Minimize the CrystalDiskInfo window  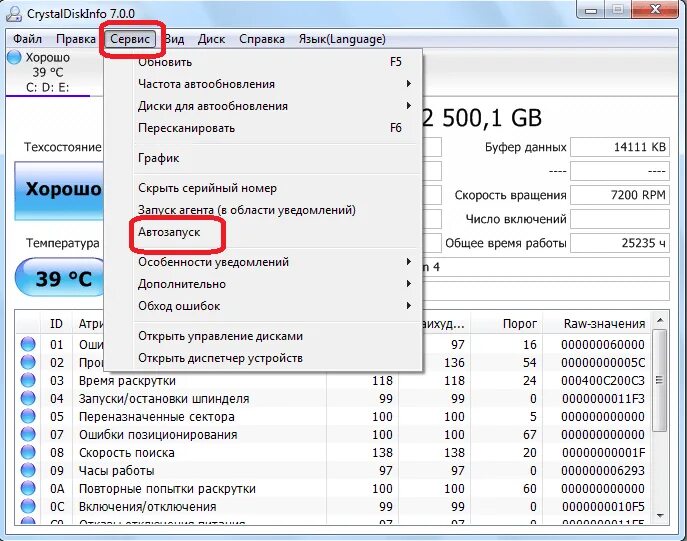click(591, 10)
